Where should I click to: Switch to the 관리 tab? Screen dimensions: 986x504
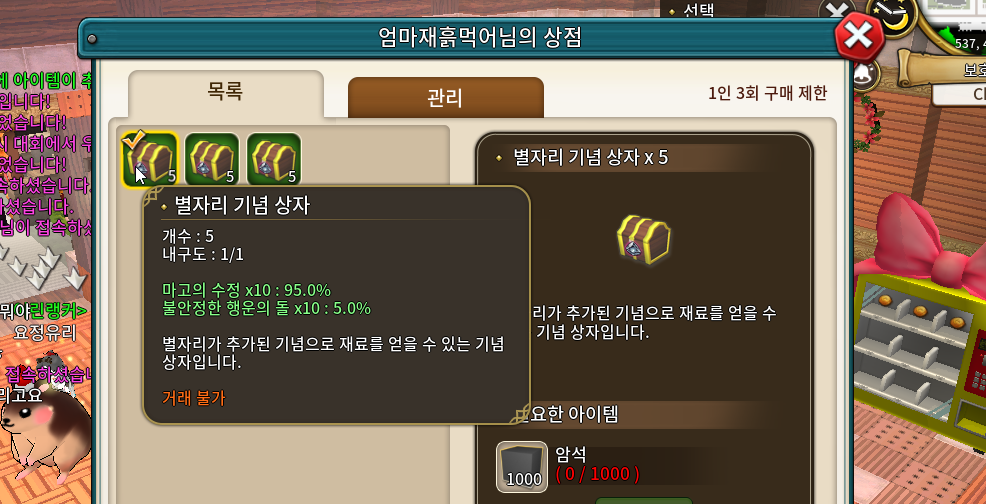click(445, 98)
